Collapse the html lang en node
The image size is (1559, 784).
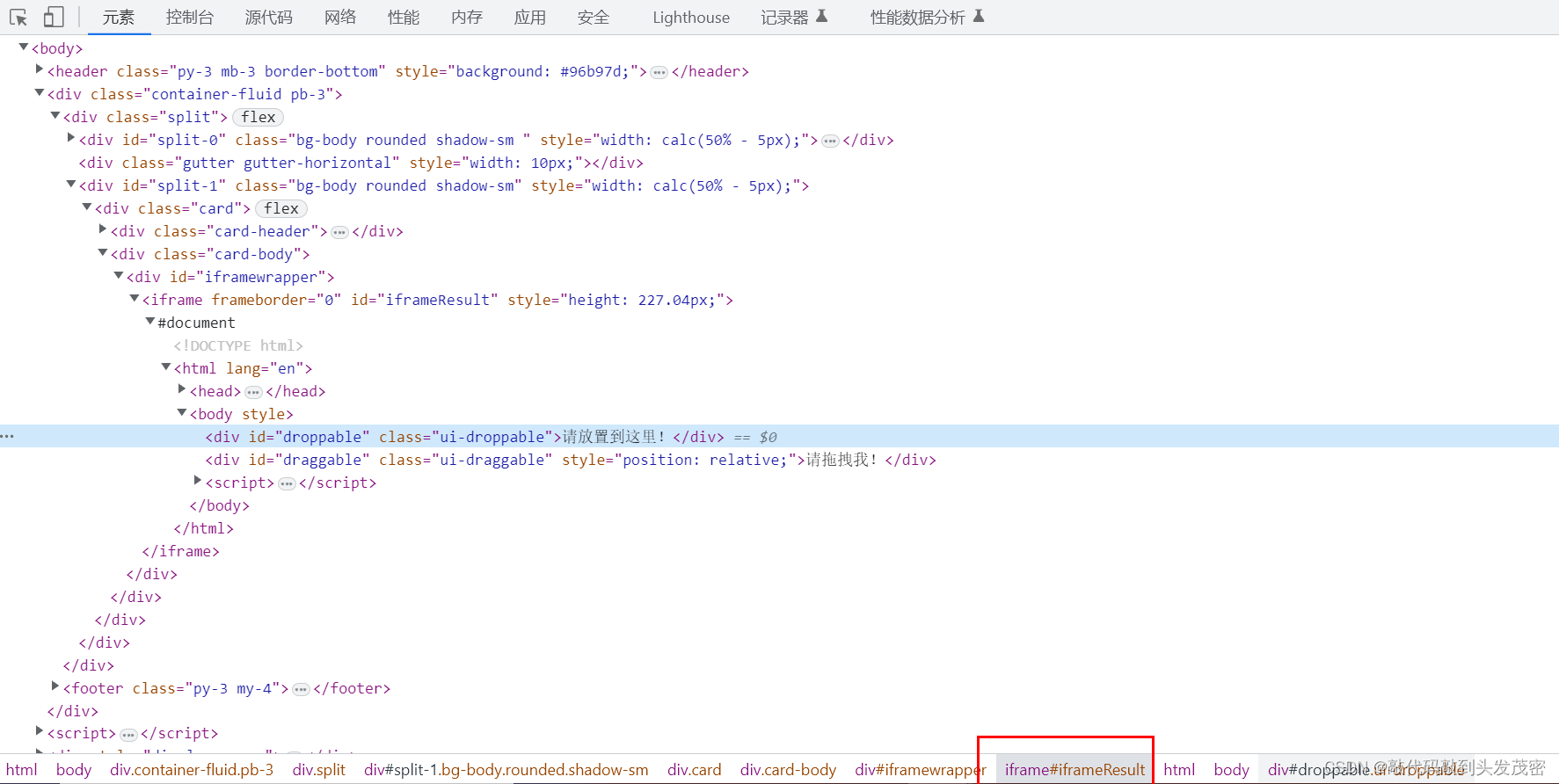(x=166, y=367)
